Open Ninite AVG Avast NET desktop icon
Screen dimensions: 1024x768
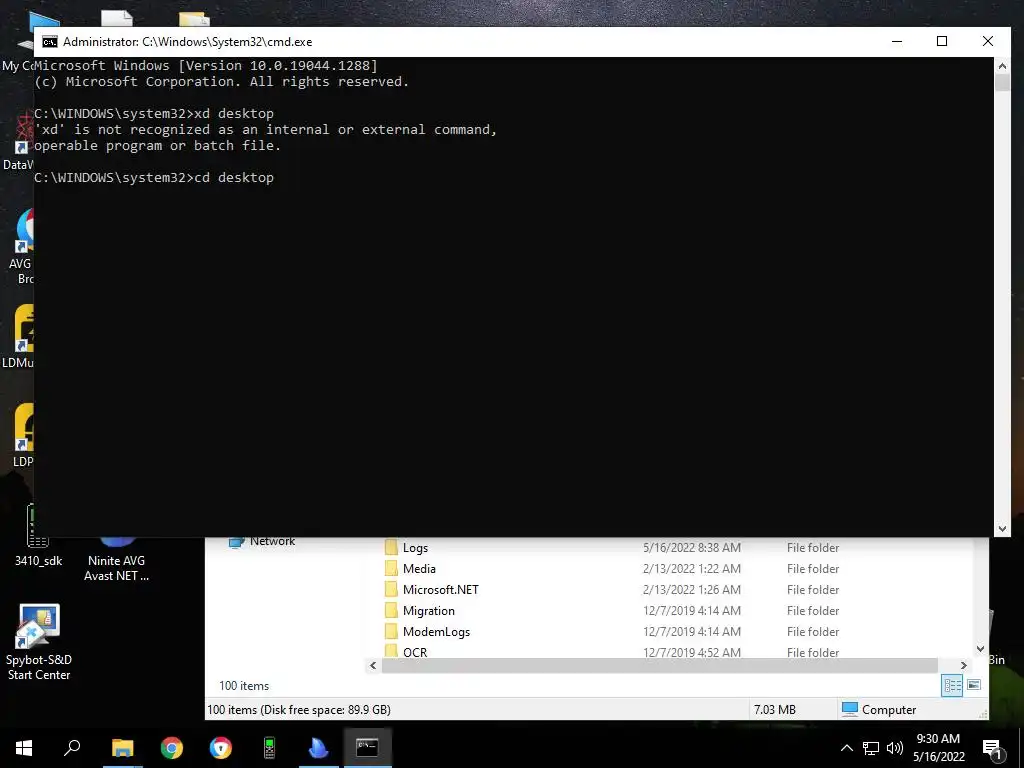point(116,560)
